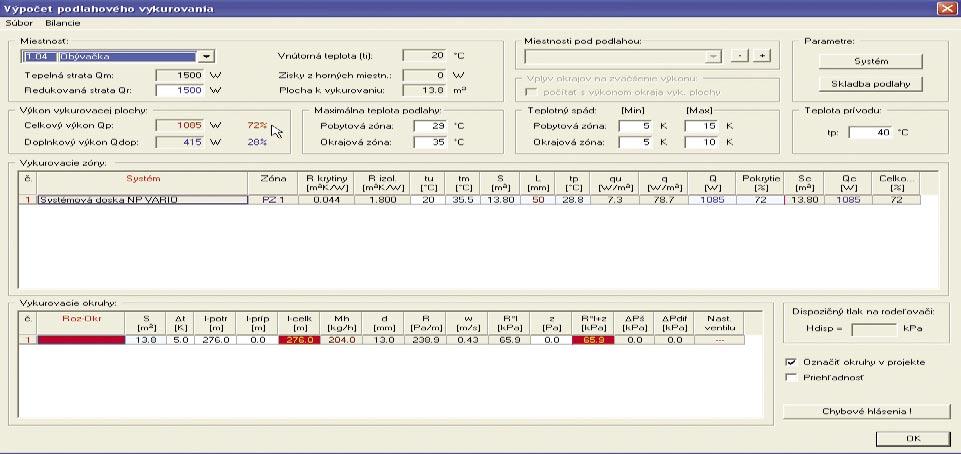961x454 pixels.
Task: Click the Pokrytie cell in zones table
Action: pyautogui.click(x=760, y=200)
